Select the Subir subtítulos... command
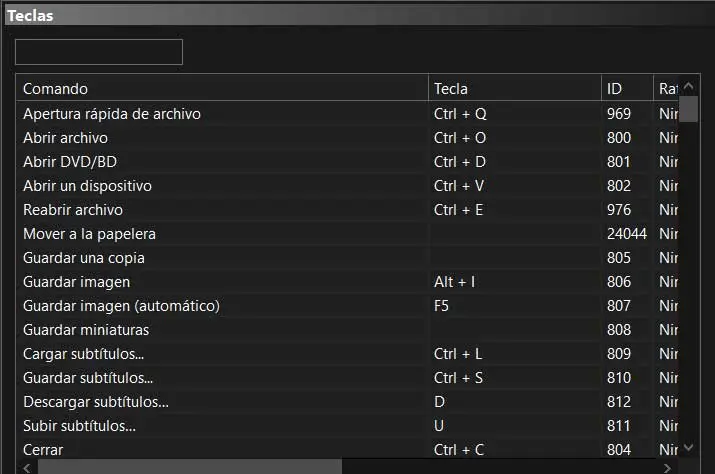The height and width of the screenshot is (474, 715). click(x=79, y=426)
